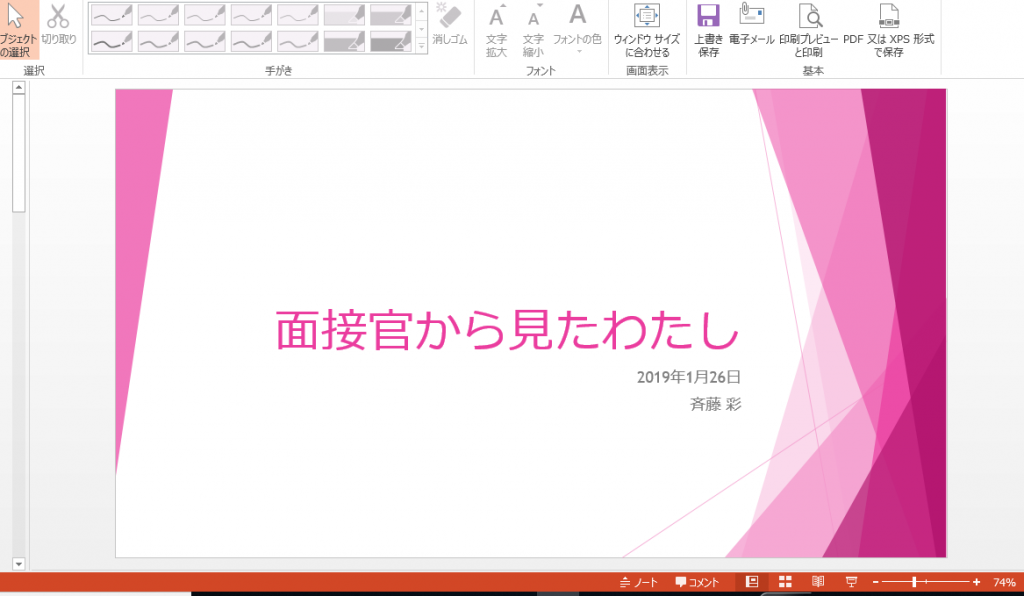Viewport: 1024px width, 596px height.
Task: Click the scissors cut (切り取り) icon
Action: (58, 27)
